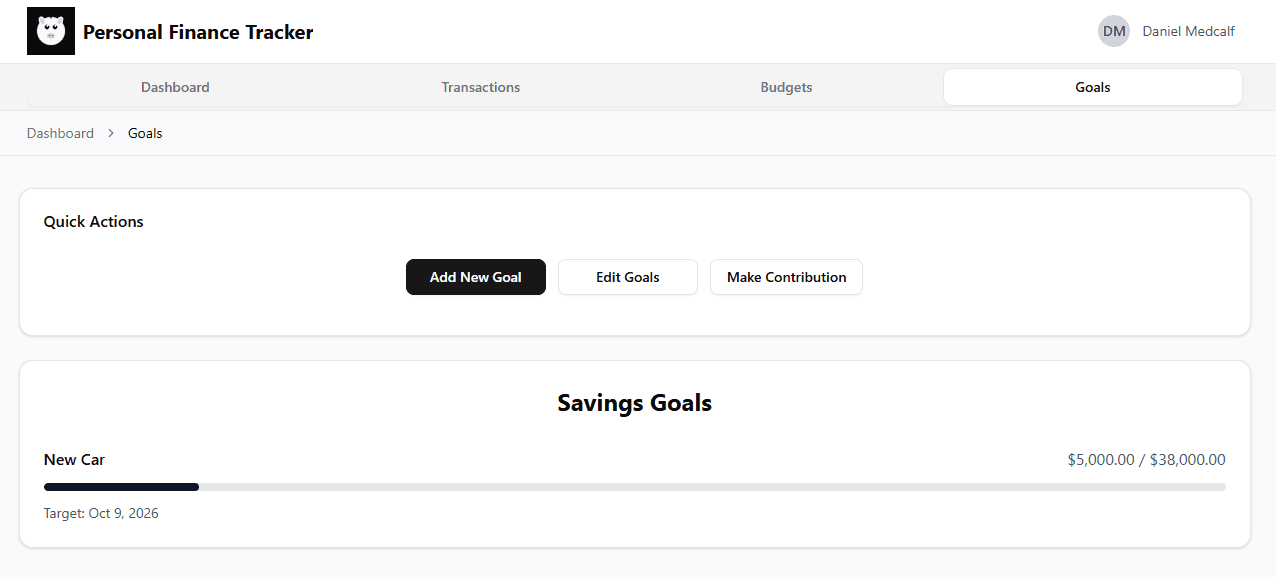This screenshot has width=1276, height=577.
Task: Select the Goals tab
Action: 1092,87
